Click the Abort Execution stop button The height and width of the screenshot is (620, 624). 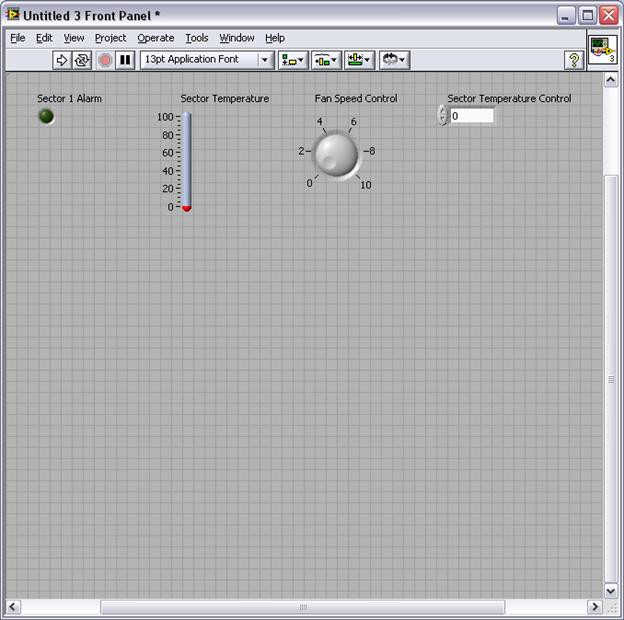(105, 60)
